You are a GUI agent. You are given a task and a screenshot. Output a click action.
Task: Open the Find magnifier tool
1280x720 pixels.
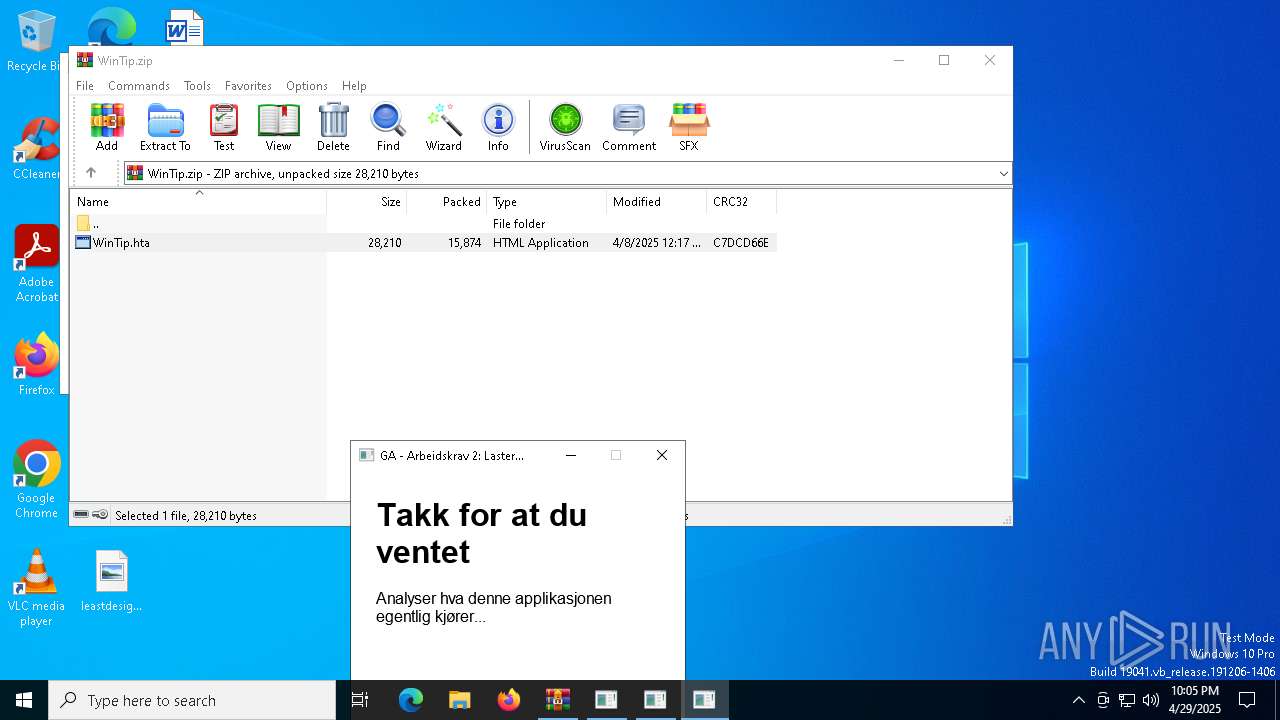pos(388,127)
